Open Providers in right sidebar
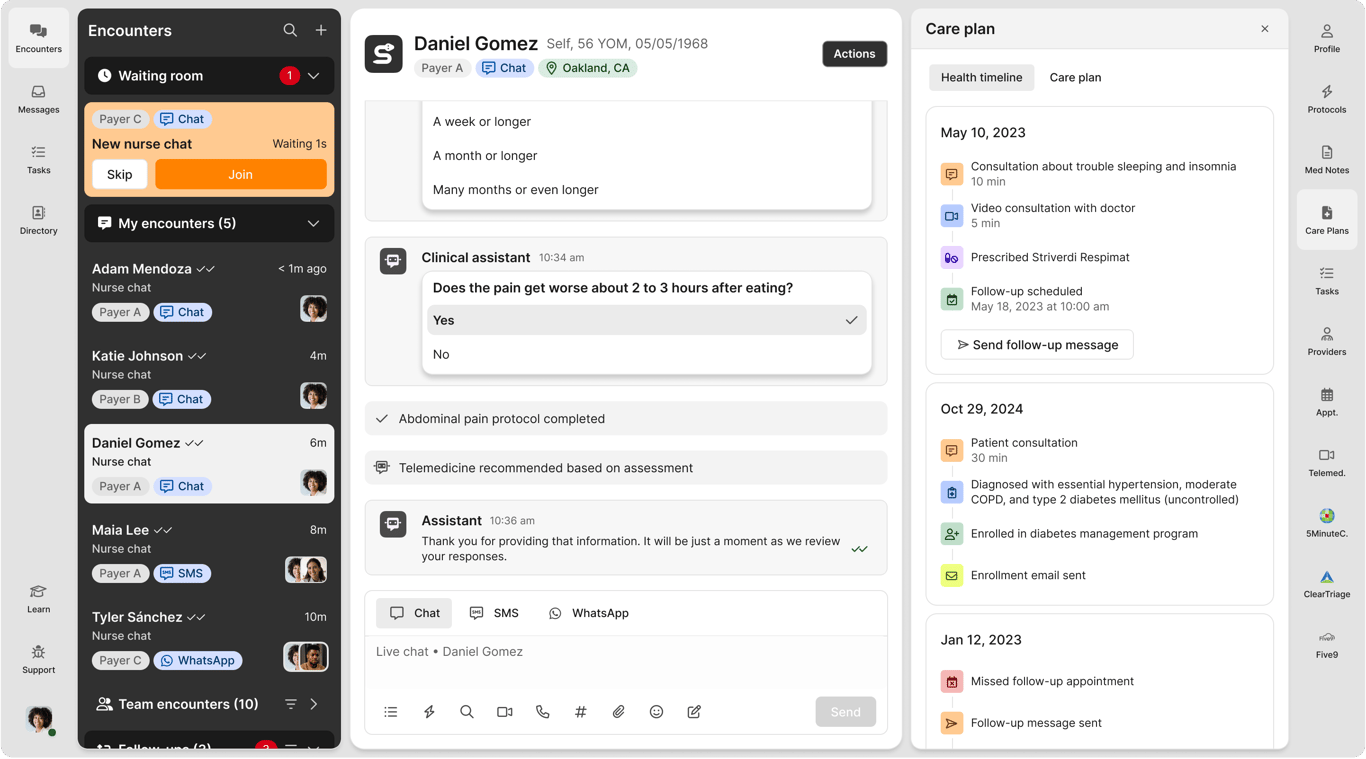This screenshot has width=1366, height=759. point(1327,341)
